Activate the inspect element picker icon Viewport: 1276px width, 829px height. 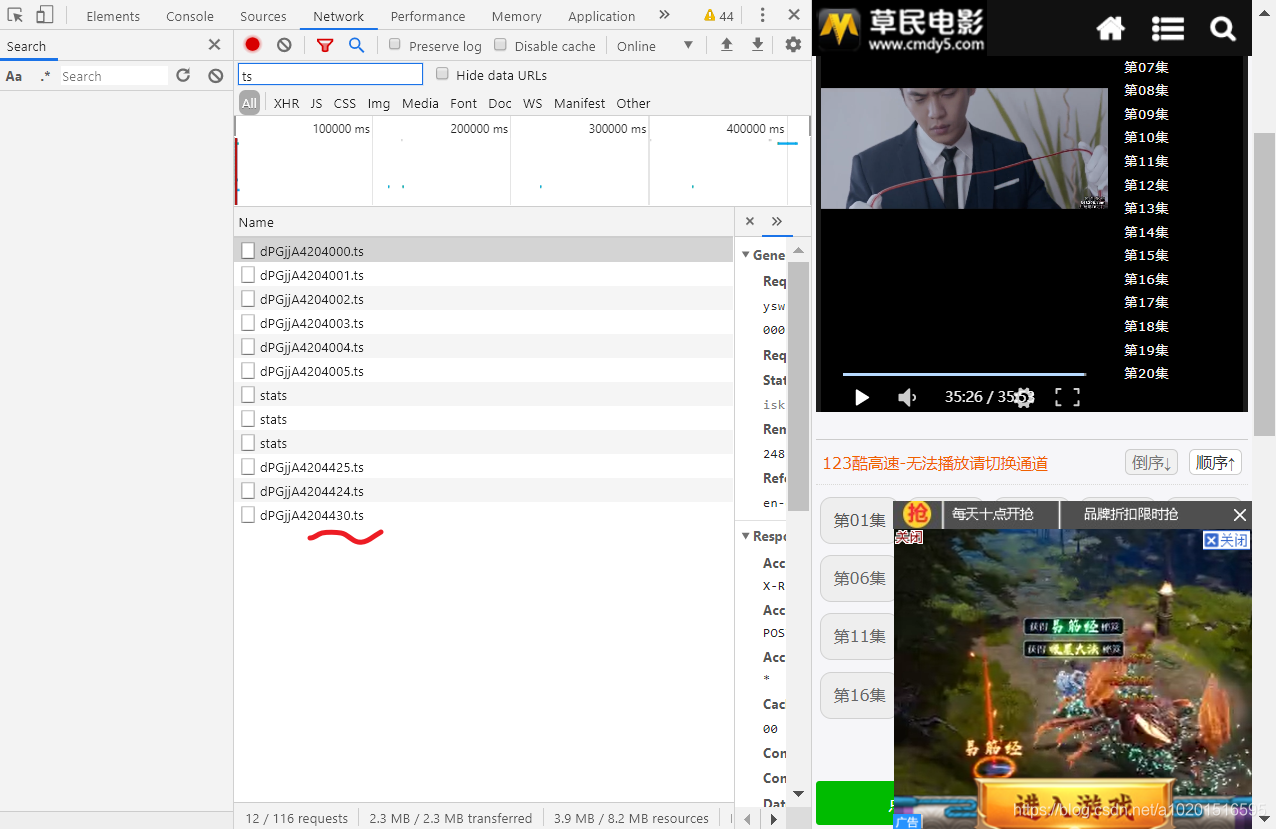15,15
